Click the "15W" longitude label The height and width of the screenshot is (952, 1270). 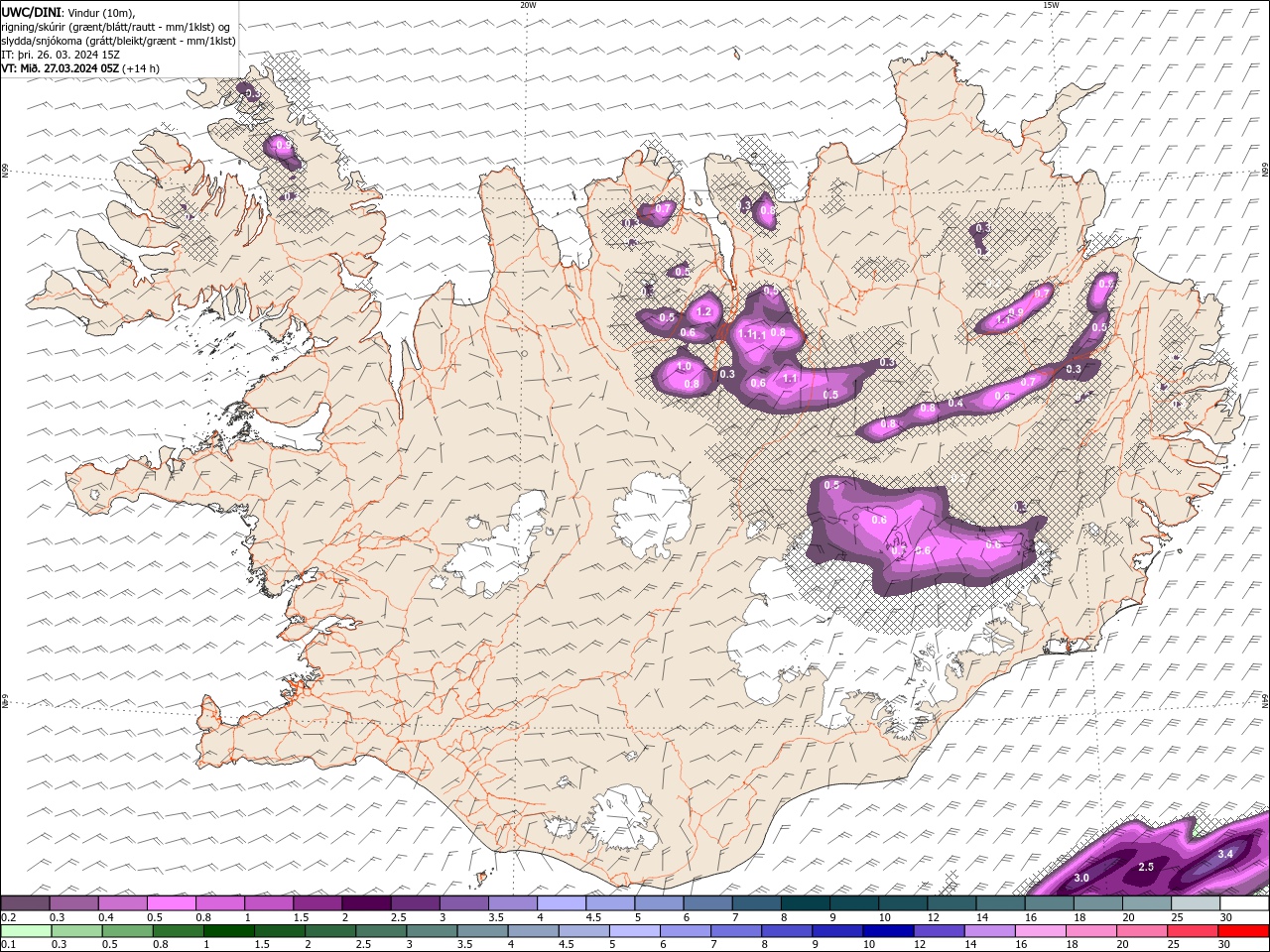[x=1051, y=5]
